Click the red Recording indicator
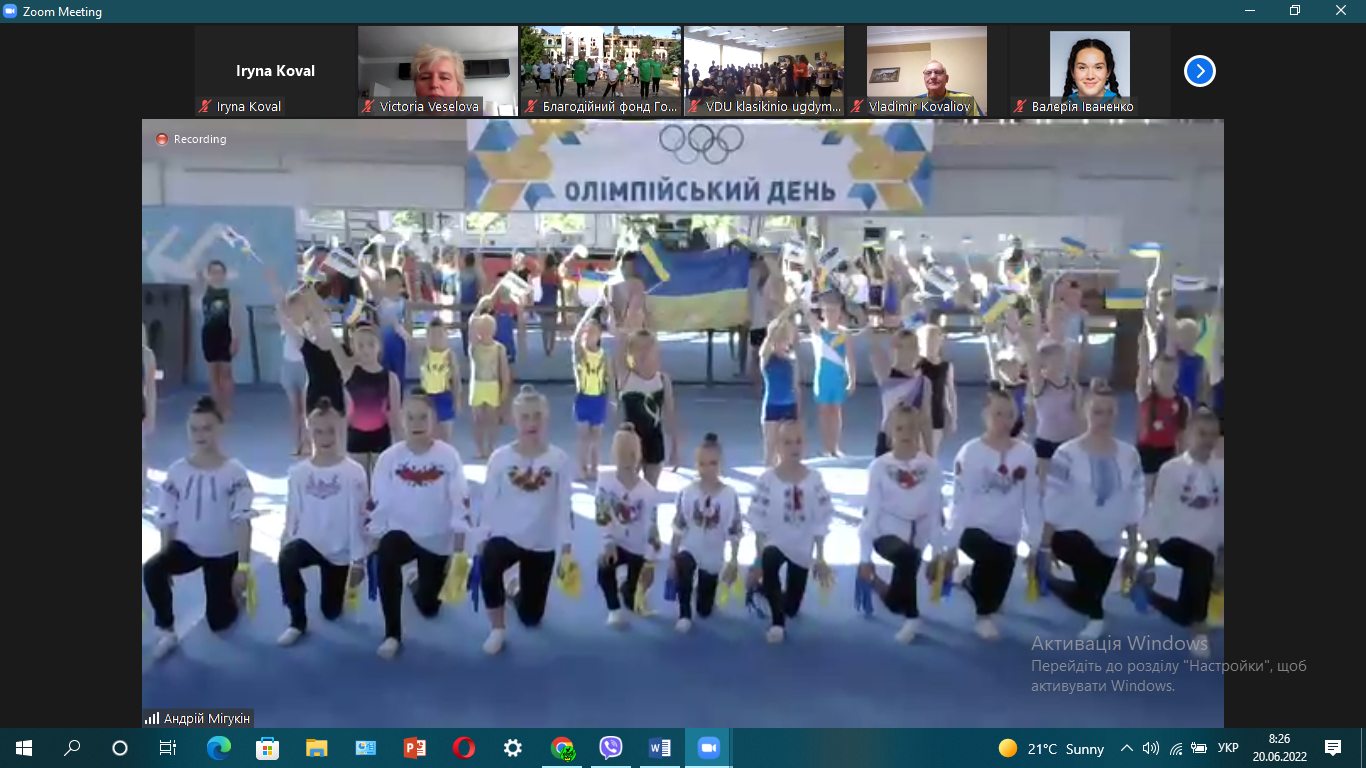Viewport: 1366px width, 768px height. (162, 139)
